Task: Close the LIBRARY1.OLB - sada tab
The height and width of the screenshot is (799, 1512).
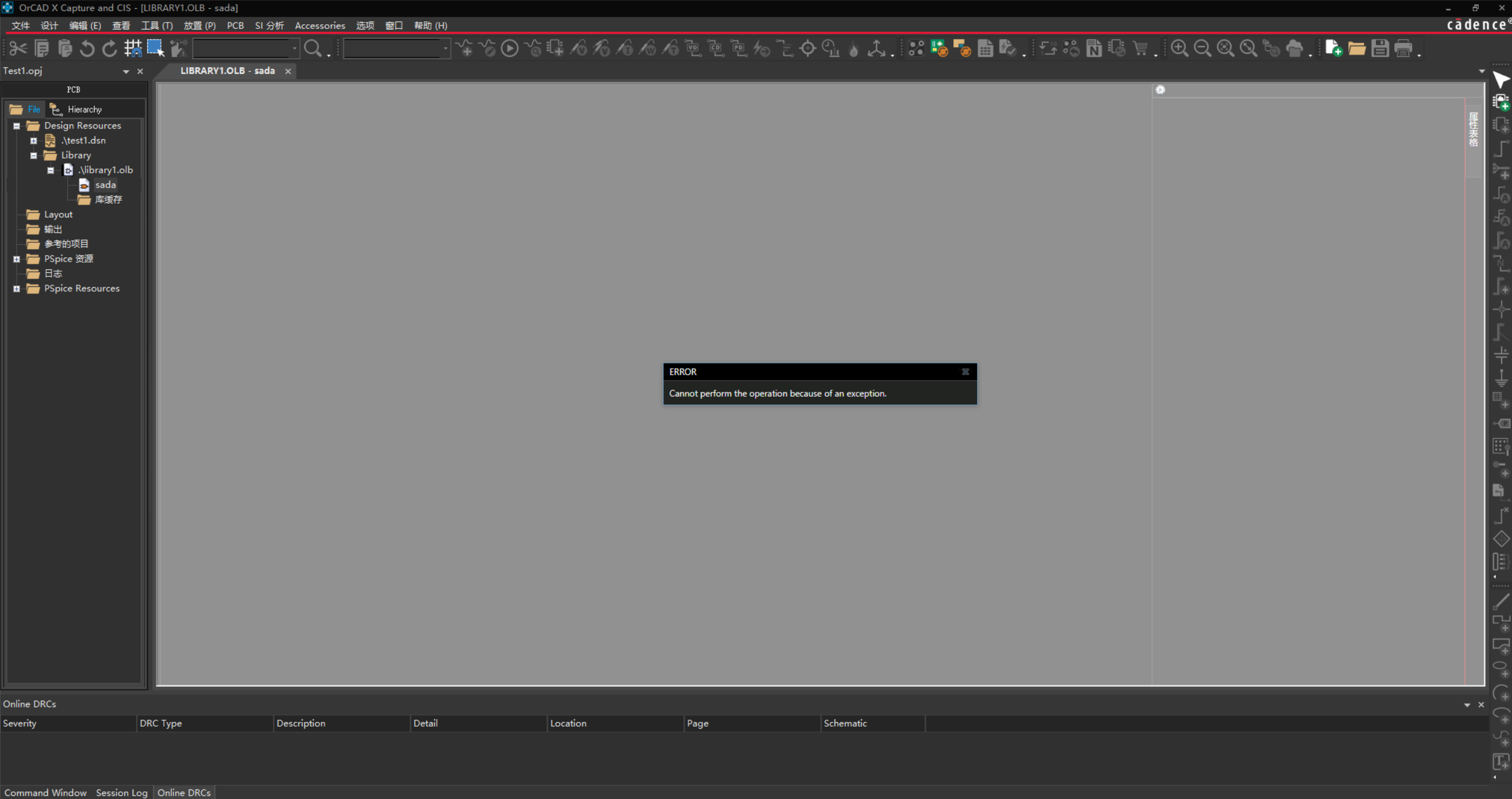Action: [288, 71]
